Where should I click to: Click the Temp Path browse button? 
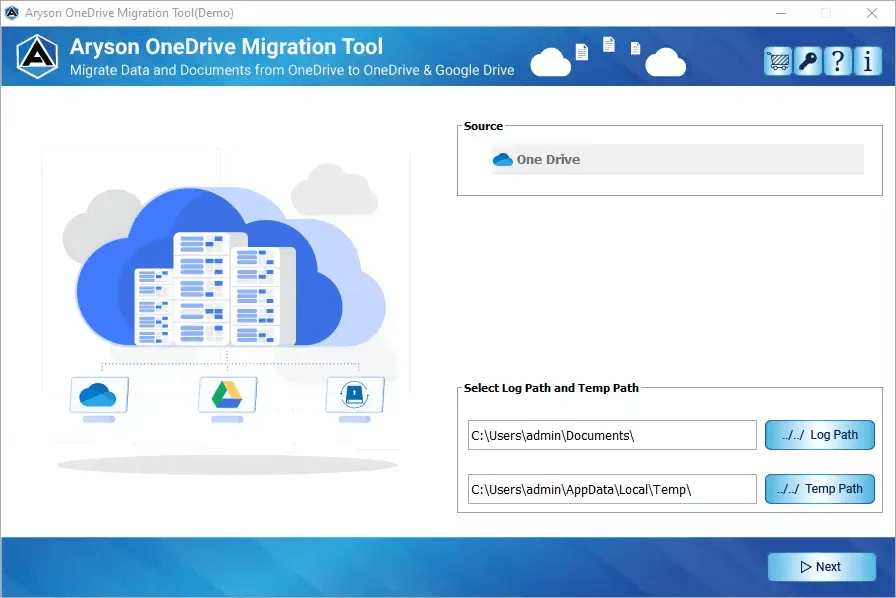820,489
